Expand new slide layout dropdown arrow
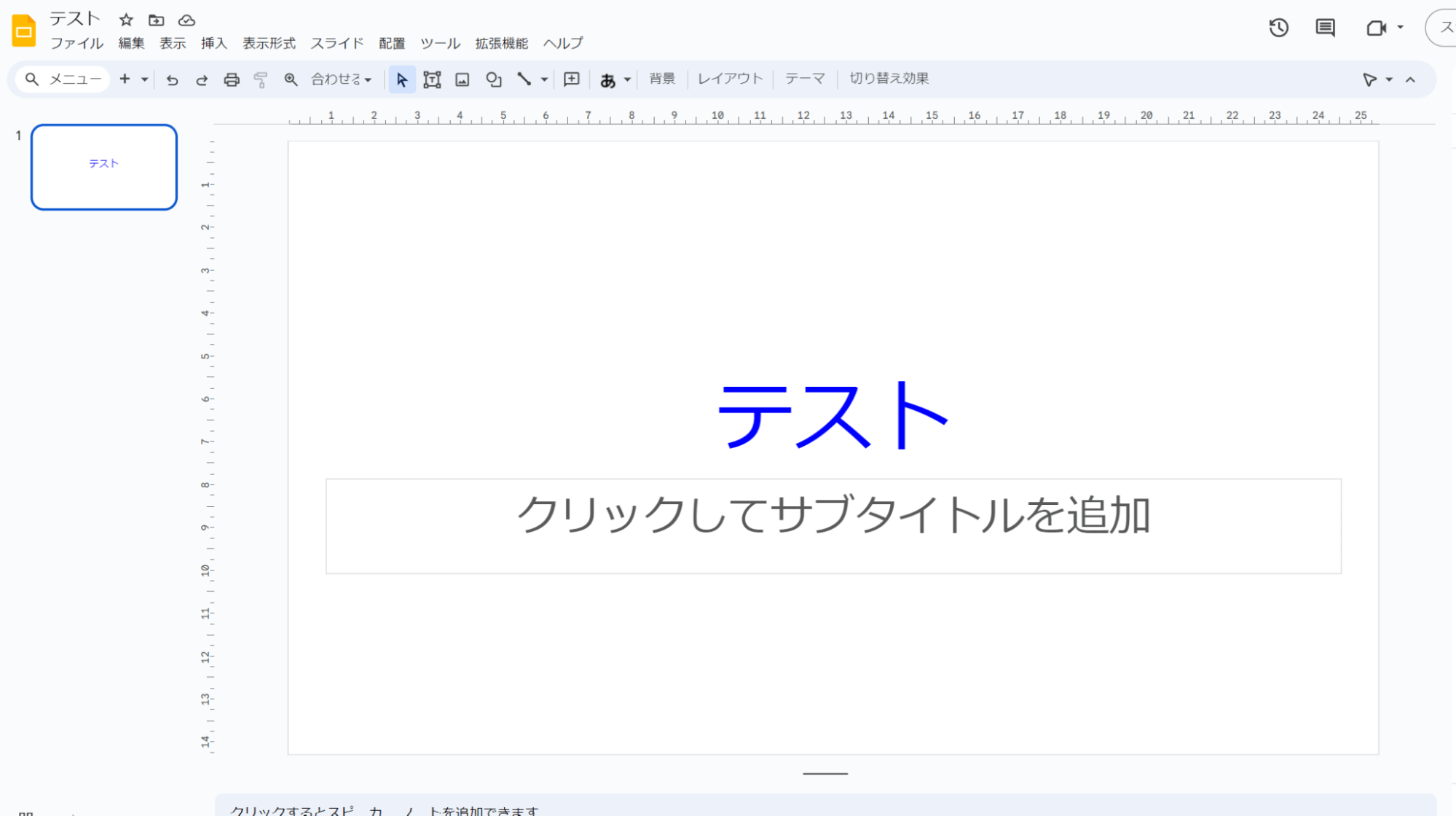The width and height of the screenshot is (1456, 816). point(145,79)
